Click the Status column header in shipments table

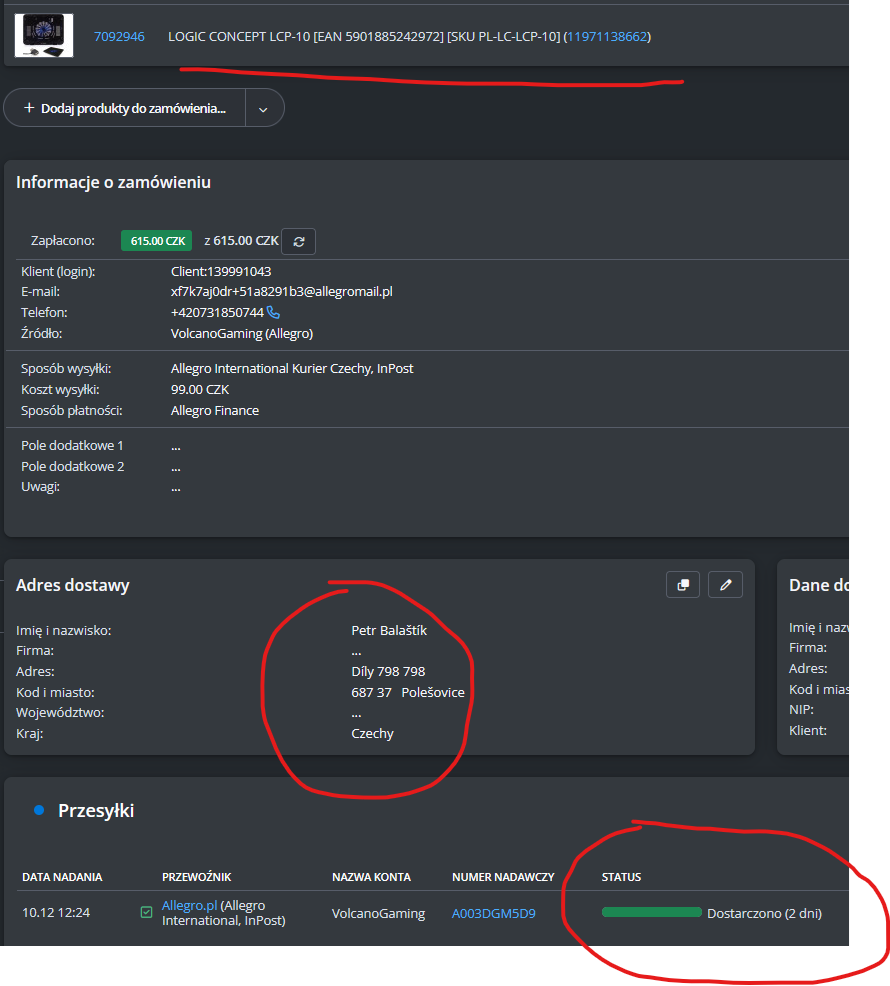pyautogui.click(x=621, y=877)
